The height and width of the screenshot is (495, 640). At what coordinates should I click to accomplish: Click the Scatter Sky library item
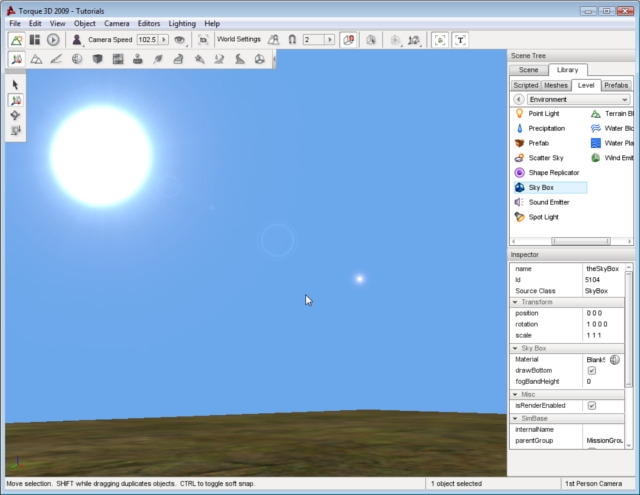tap(546, 158)
